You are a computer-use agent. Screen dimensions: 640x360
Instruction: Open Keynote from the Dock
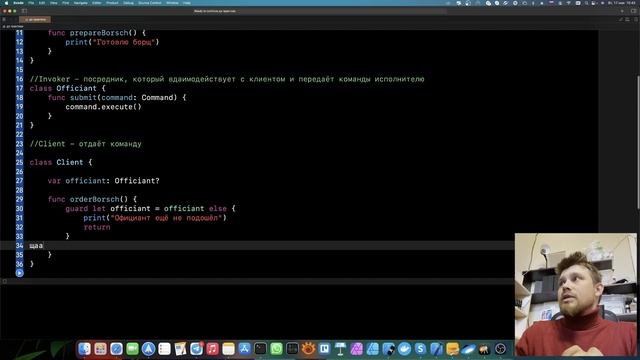tap(340, 349)
